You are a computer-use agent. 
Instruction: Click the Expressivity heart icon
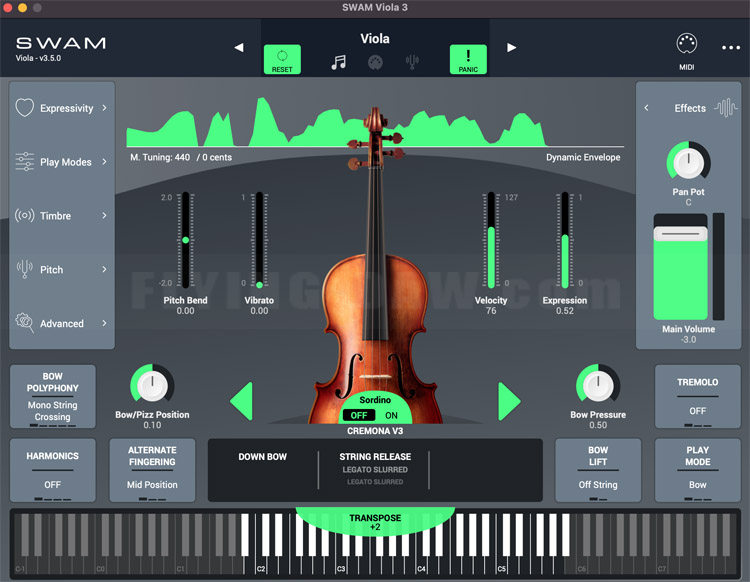point(25,108)
